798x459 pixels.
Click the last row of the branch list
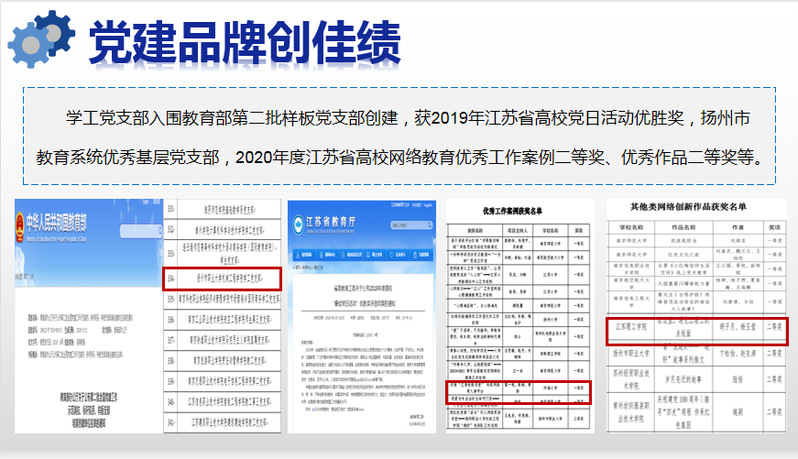click(222, 420)
